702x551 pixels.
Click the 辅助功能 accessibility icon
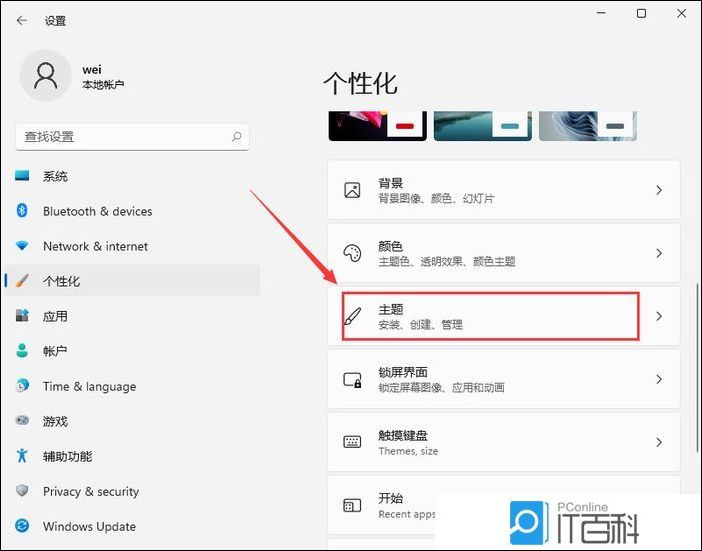tap(22, 456)
